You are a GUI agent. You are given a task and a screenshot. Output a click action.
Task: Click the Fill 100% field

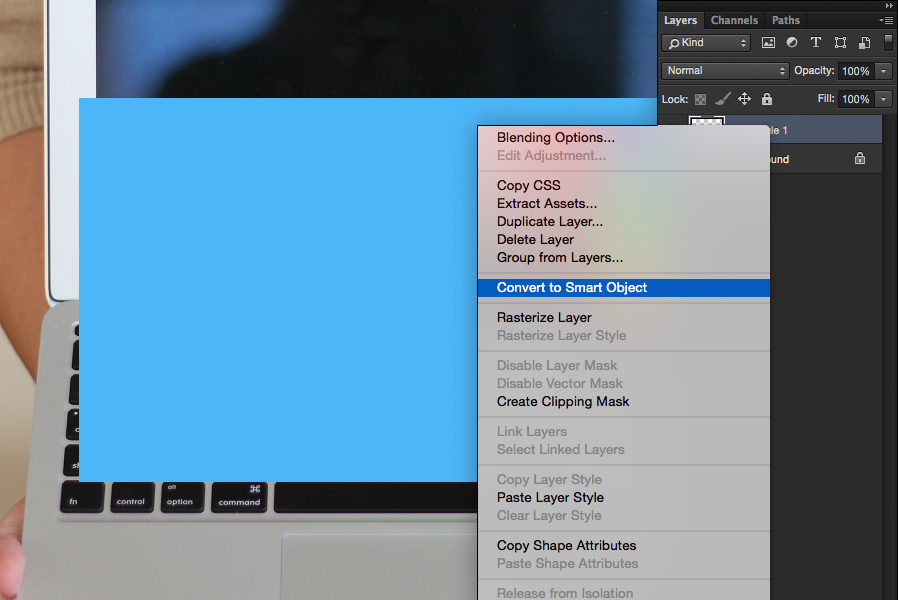click(x=856, y=99)
